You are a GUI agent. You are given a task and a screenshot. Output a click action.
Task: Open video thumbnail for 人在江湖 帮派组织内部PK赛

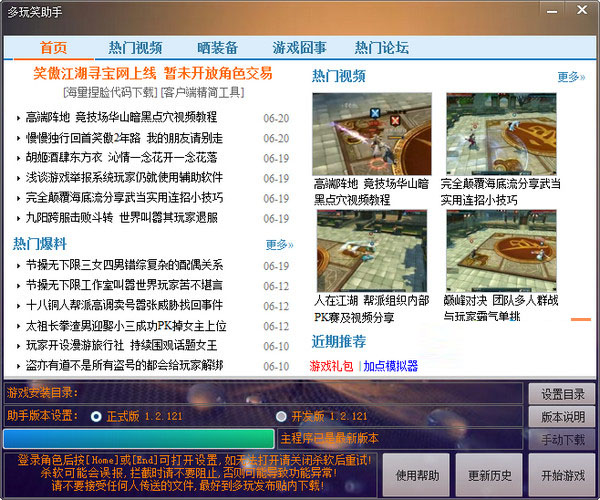click(372, 251)
